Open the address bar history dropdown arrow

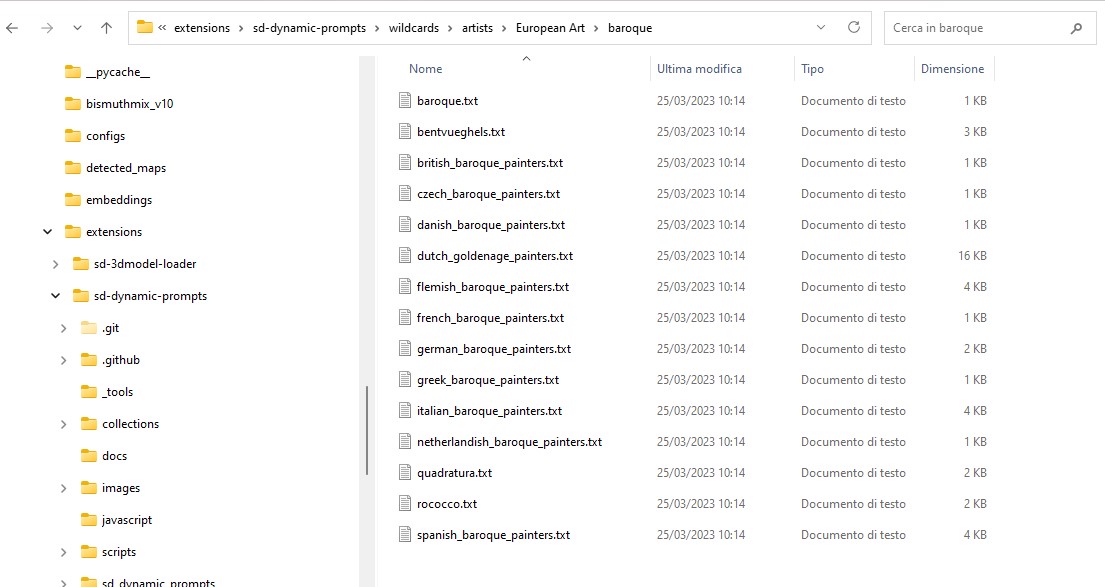pyautogui.click(x=820, y=27)
